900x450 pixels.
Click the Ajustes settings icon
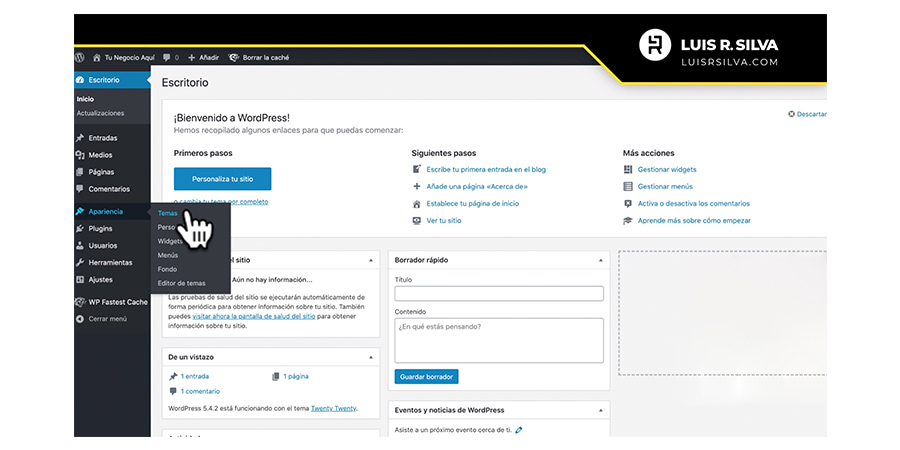80,280
